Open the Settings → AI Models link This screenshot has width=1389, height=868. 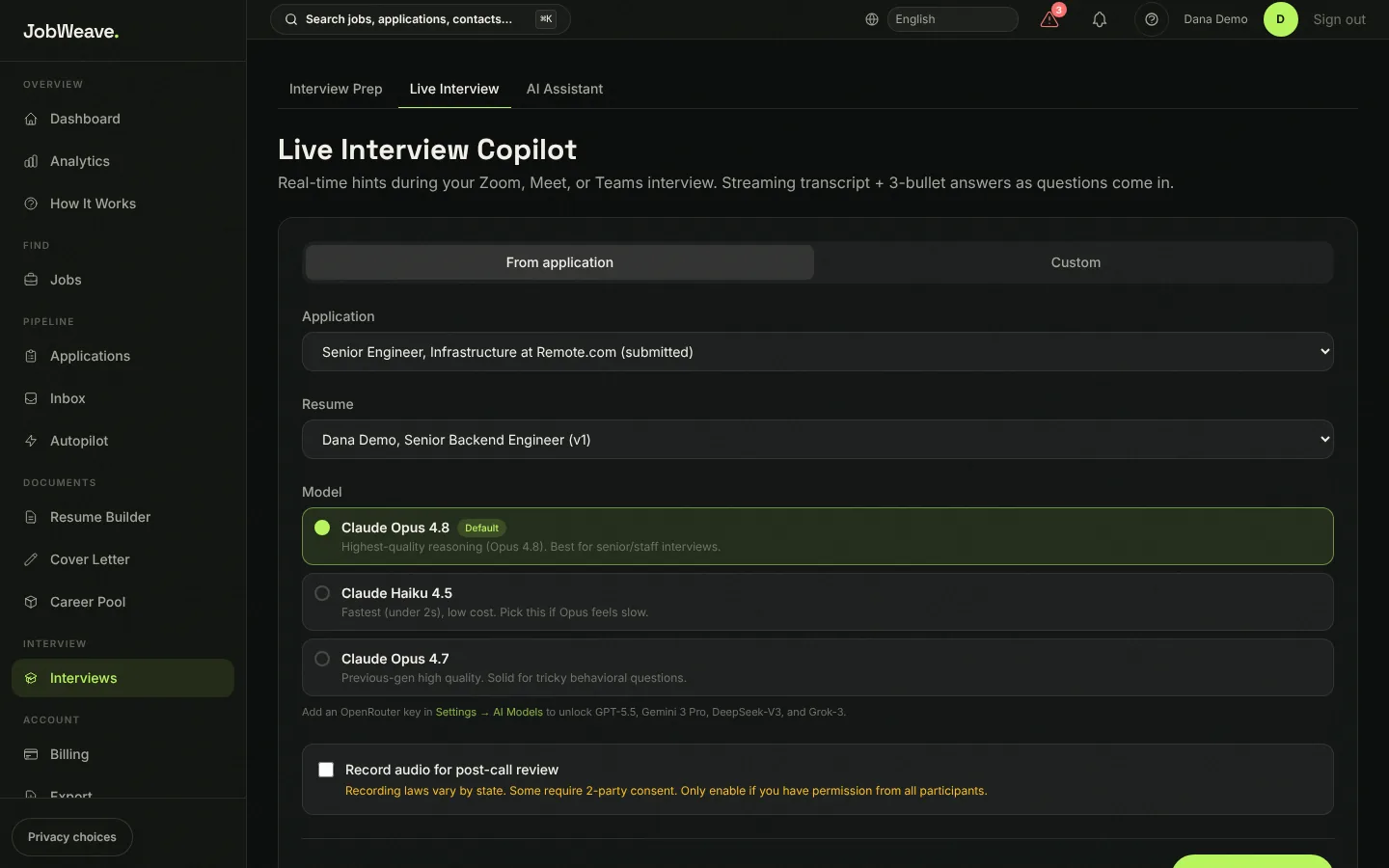pyautogui.click(x=489, y=712)
